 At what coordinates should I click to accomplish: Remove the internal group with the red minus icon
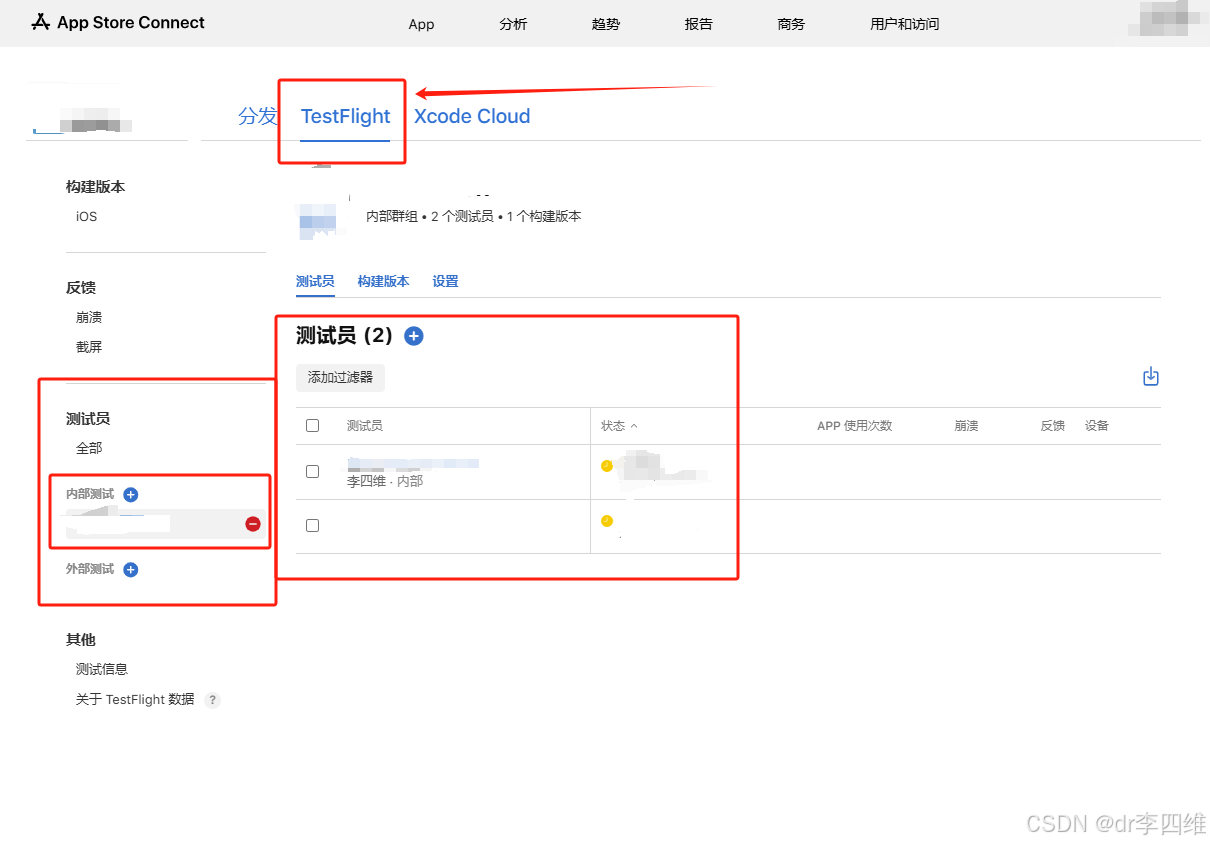point(253,524)
